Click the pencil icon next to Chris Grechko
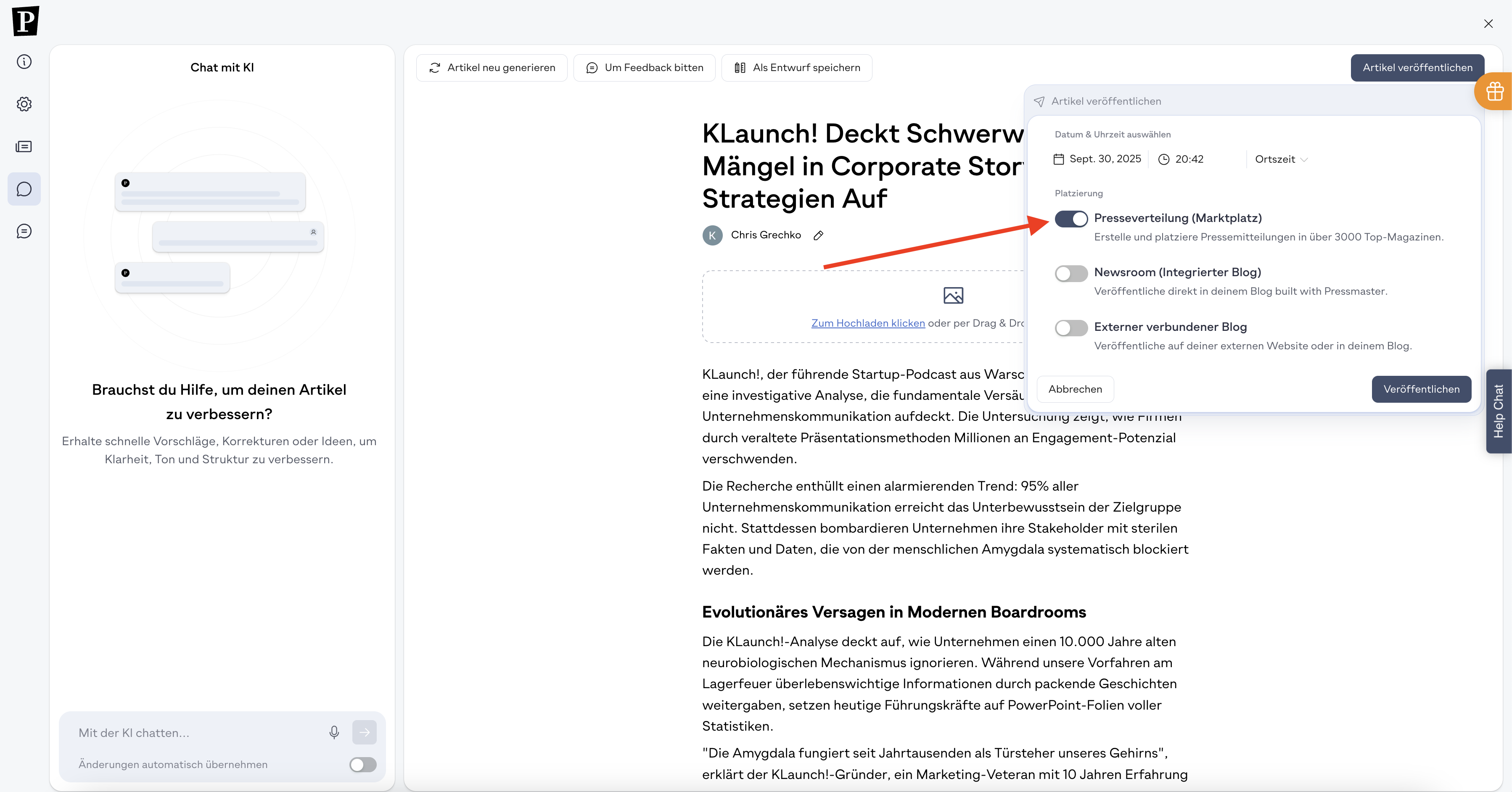The height and width of the screenshot is (792, 1512). (x=818, y=235)
